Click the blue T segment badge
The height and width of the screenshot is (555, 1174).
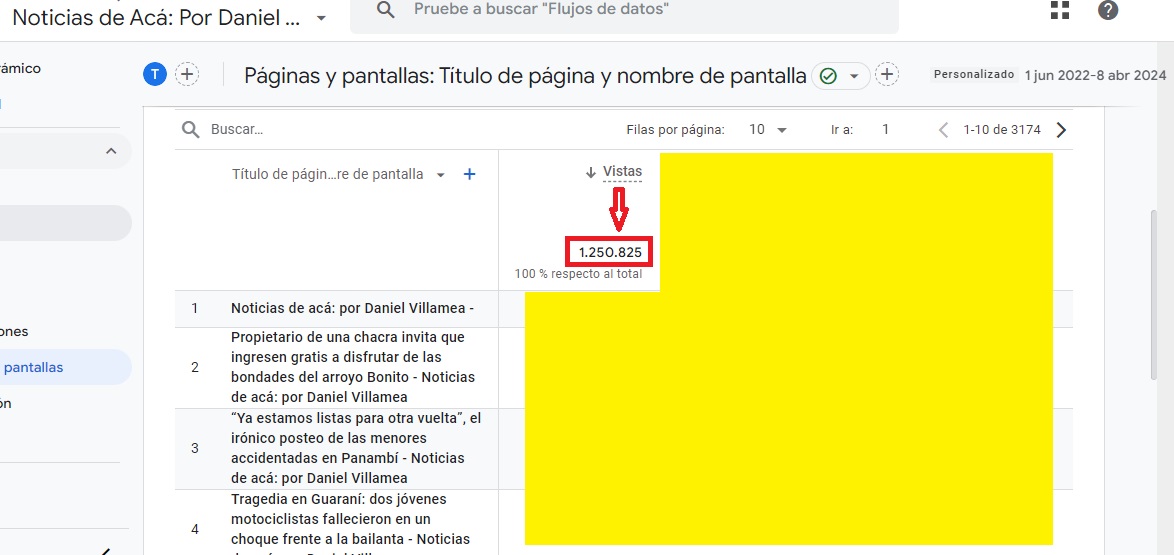154,74
